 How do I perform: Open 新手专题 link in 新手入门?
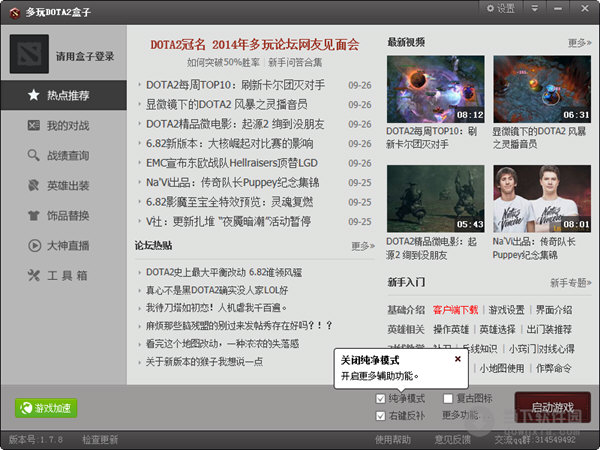click(x=571, y=283)
